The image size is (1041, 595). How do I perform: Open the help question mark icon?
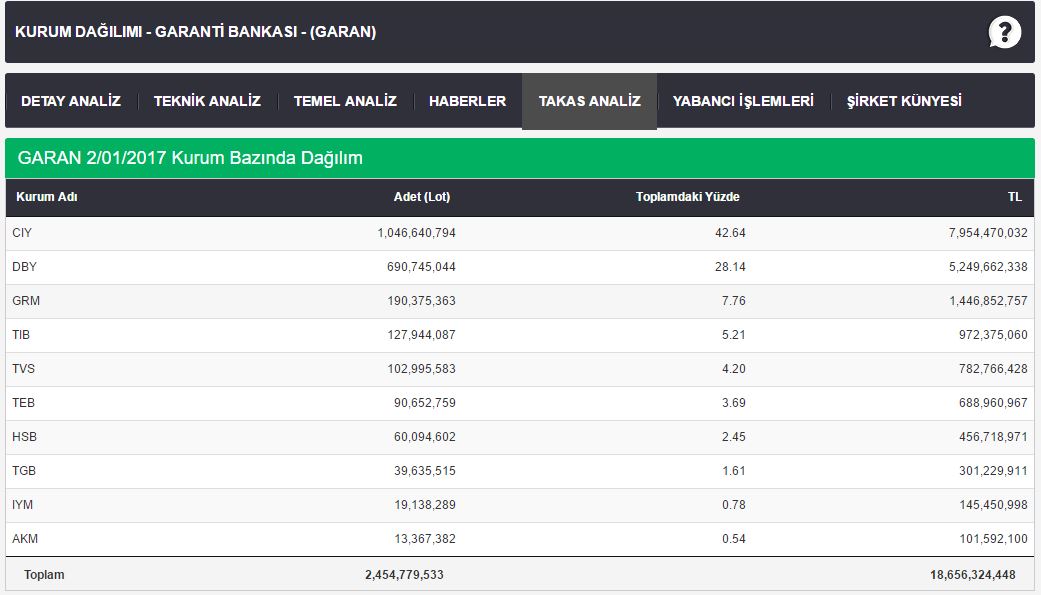point(1004,32)
